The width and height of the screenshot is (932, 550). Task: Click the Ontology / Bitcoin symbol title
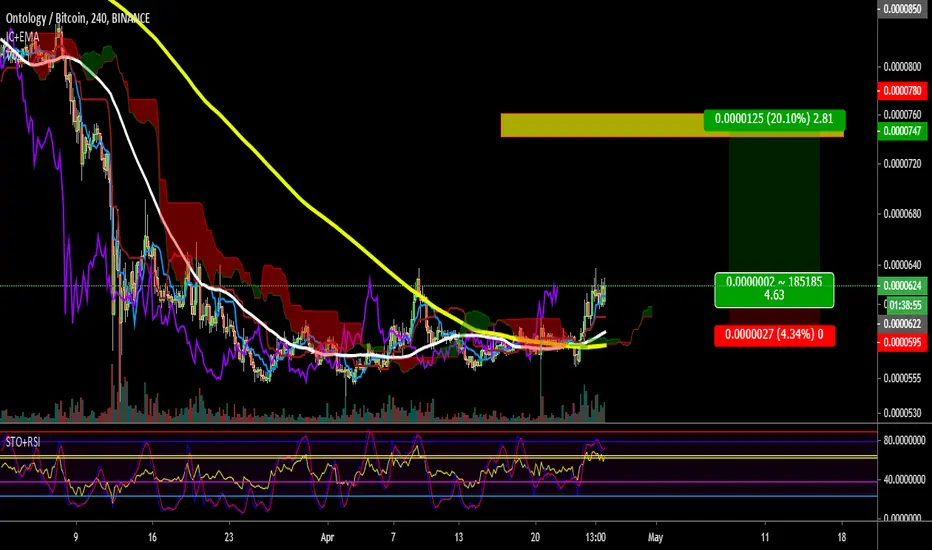(78, 18)
